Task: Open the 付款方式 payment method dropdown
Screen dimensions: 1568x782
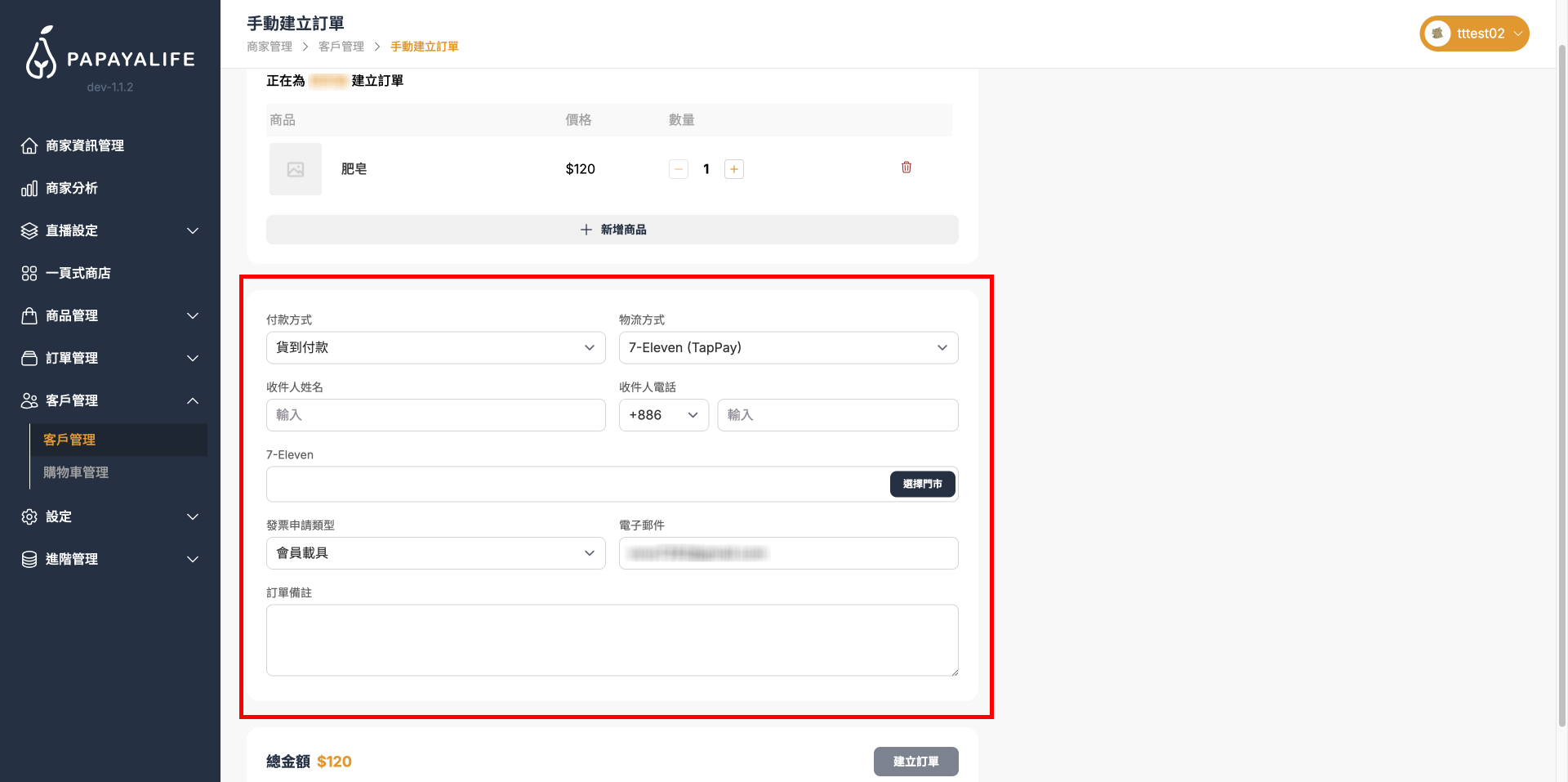Action: point(435,348)
